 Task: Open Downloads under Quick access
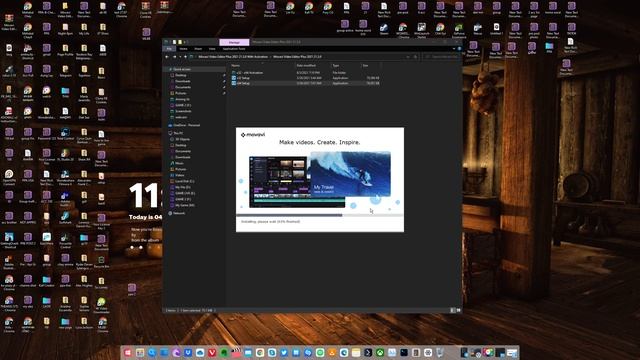click(182, 81)
